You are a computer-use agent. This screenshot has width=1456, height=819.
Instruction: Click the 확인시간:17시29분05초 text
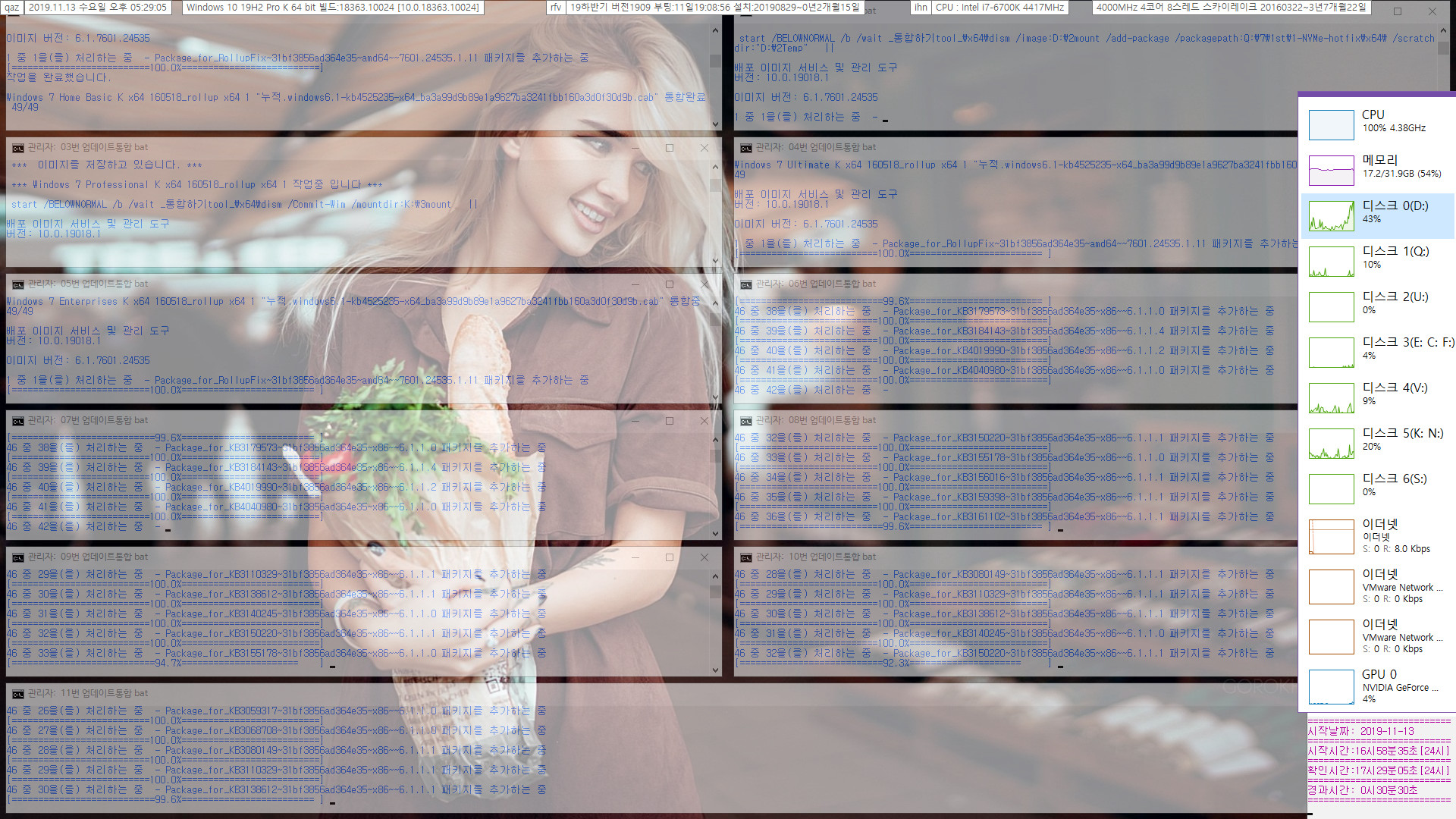(x=1379, y=771)
